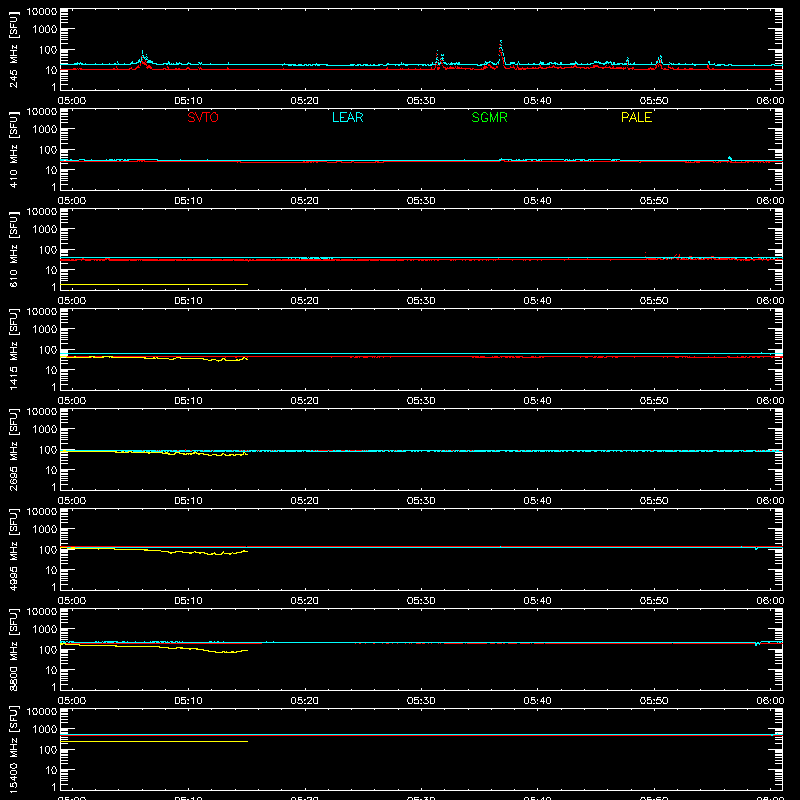
Task: Select the 410 MHz [SFU] axis label
Action: click(x=13, y=149)
